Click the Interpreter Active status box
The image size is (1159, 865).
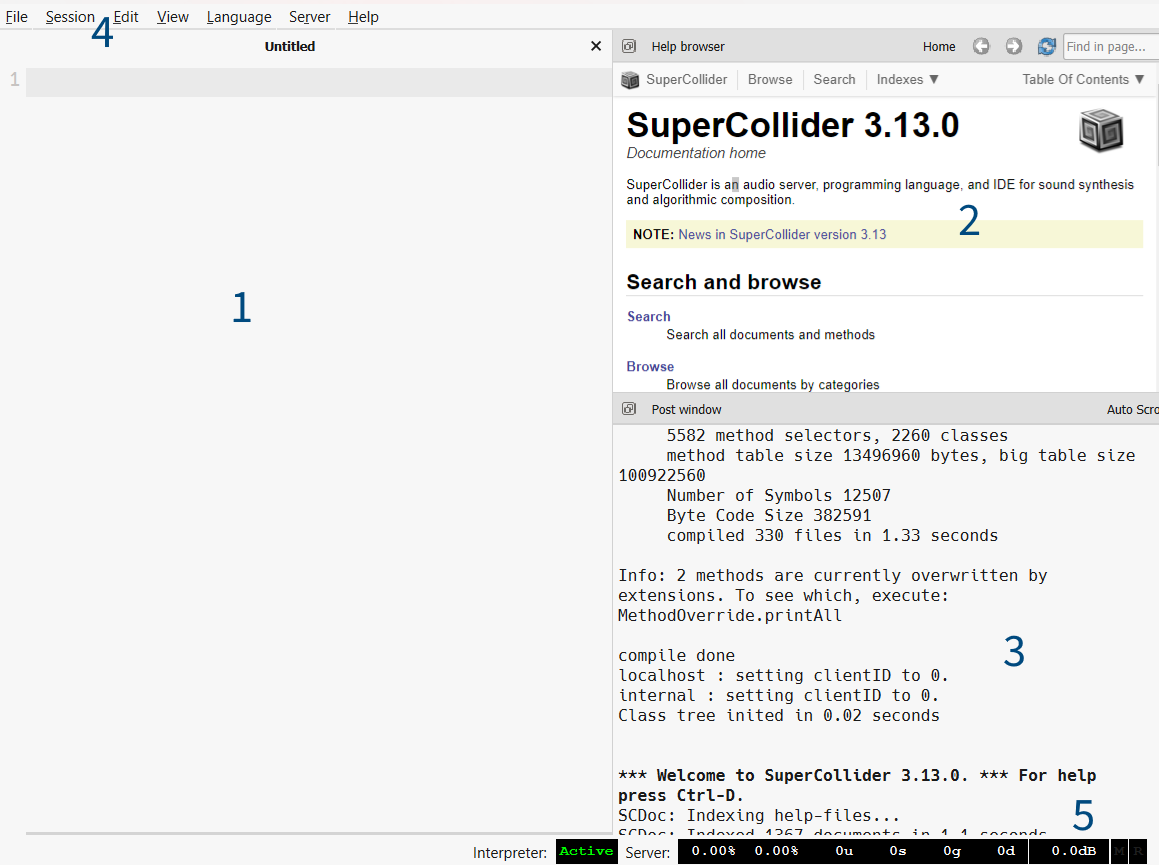coord(586,851)
